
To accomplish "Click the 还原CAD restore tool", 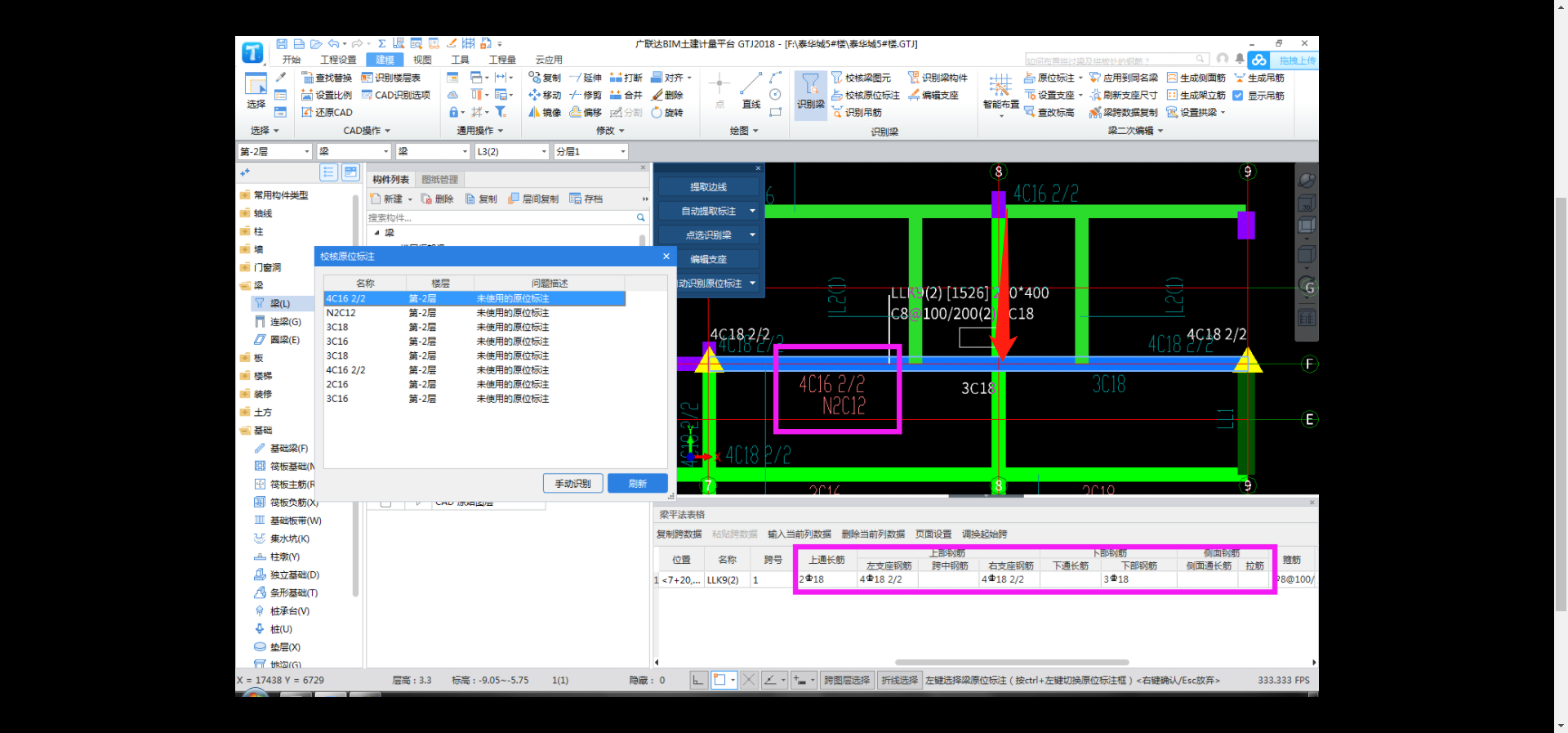I will click(327, 112).
